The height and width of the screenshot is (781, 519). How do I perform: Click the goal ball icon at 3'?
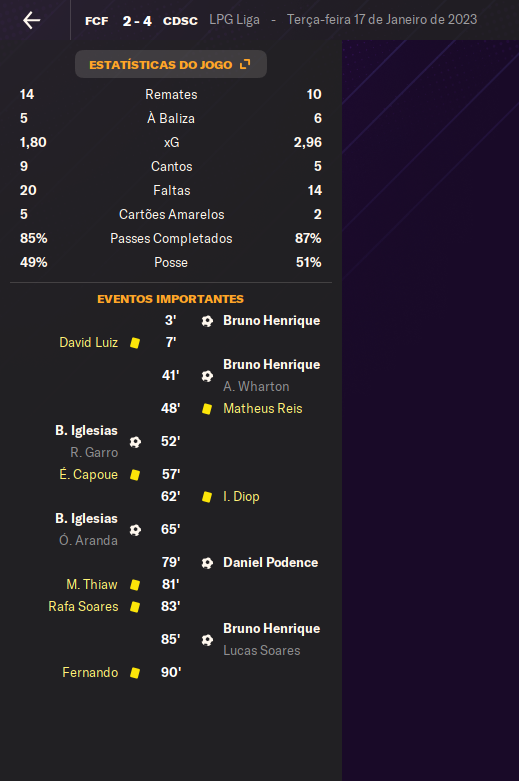207,321
